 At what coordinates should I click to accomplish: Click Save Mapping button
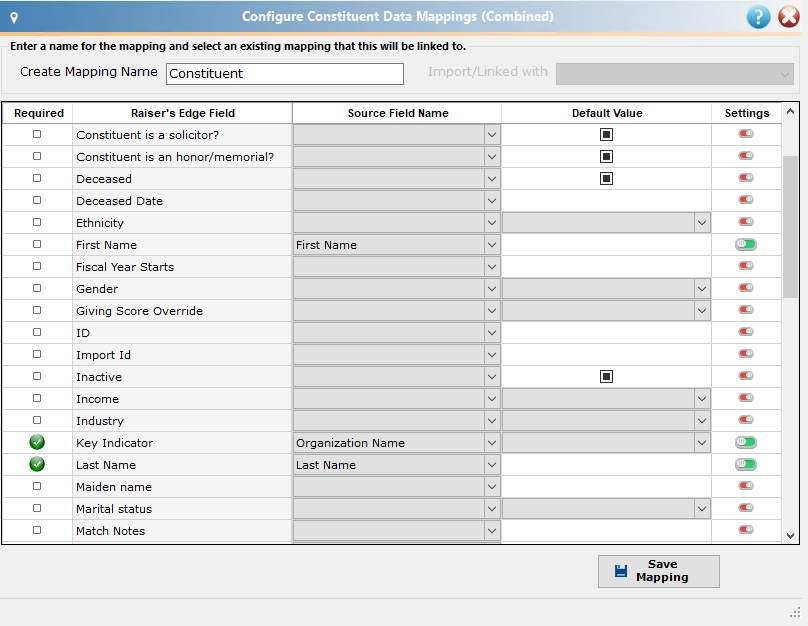[x=659, y=571]
